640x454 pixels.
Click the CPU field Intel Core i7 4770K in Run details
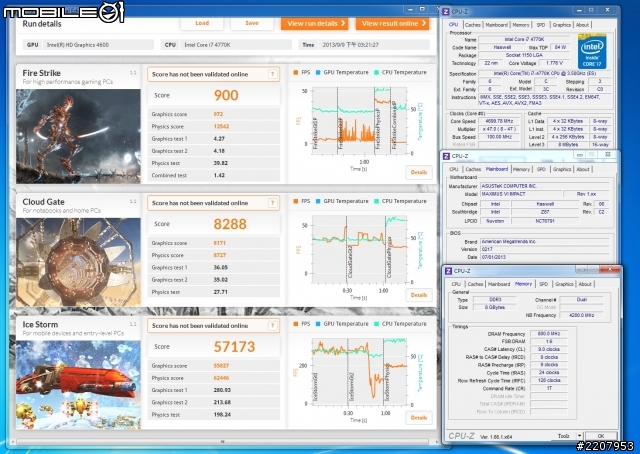[236, 45]
